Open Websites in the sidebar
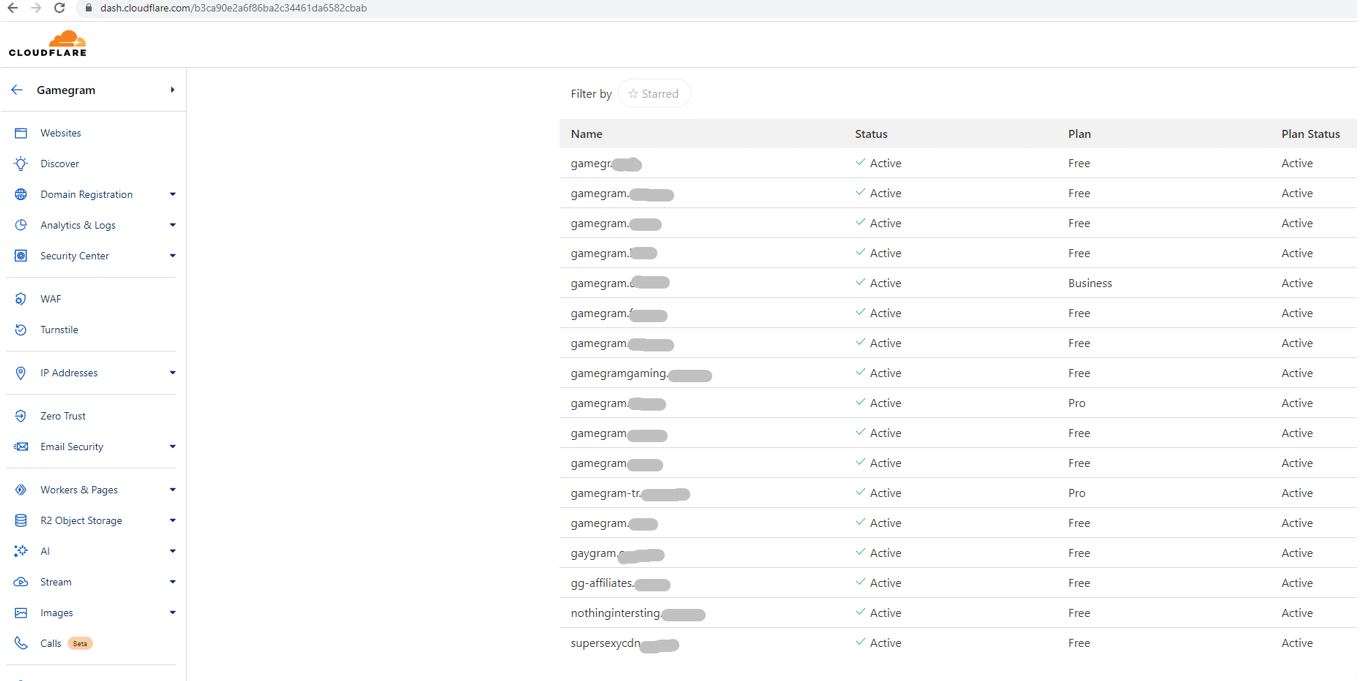Screen dimensions: 1361x681 tap(61, 133)
